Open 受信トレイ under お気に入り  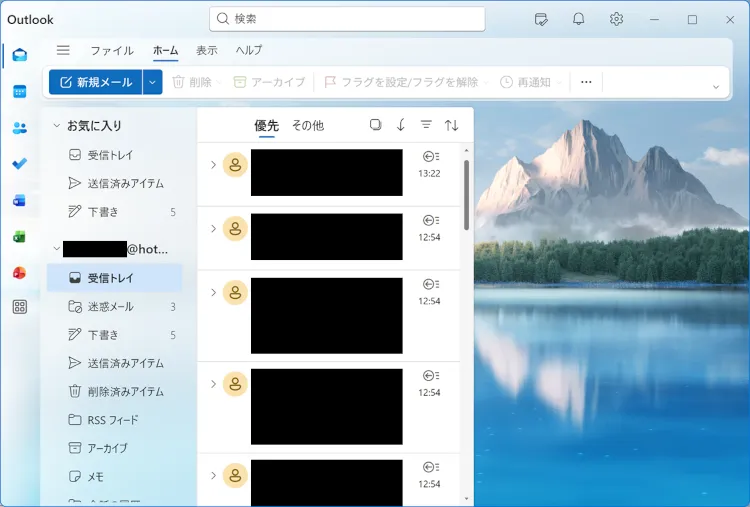pyautogui.click(x=115, y=155)
